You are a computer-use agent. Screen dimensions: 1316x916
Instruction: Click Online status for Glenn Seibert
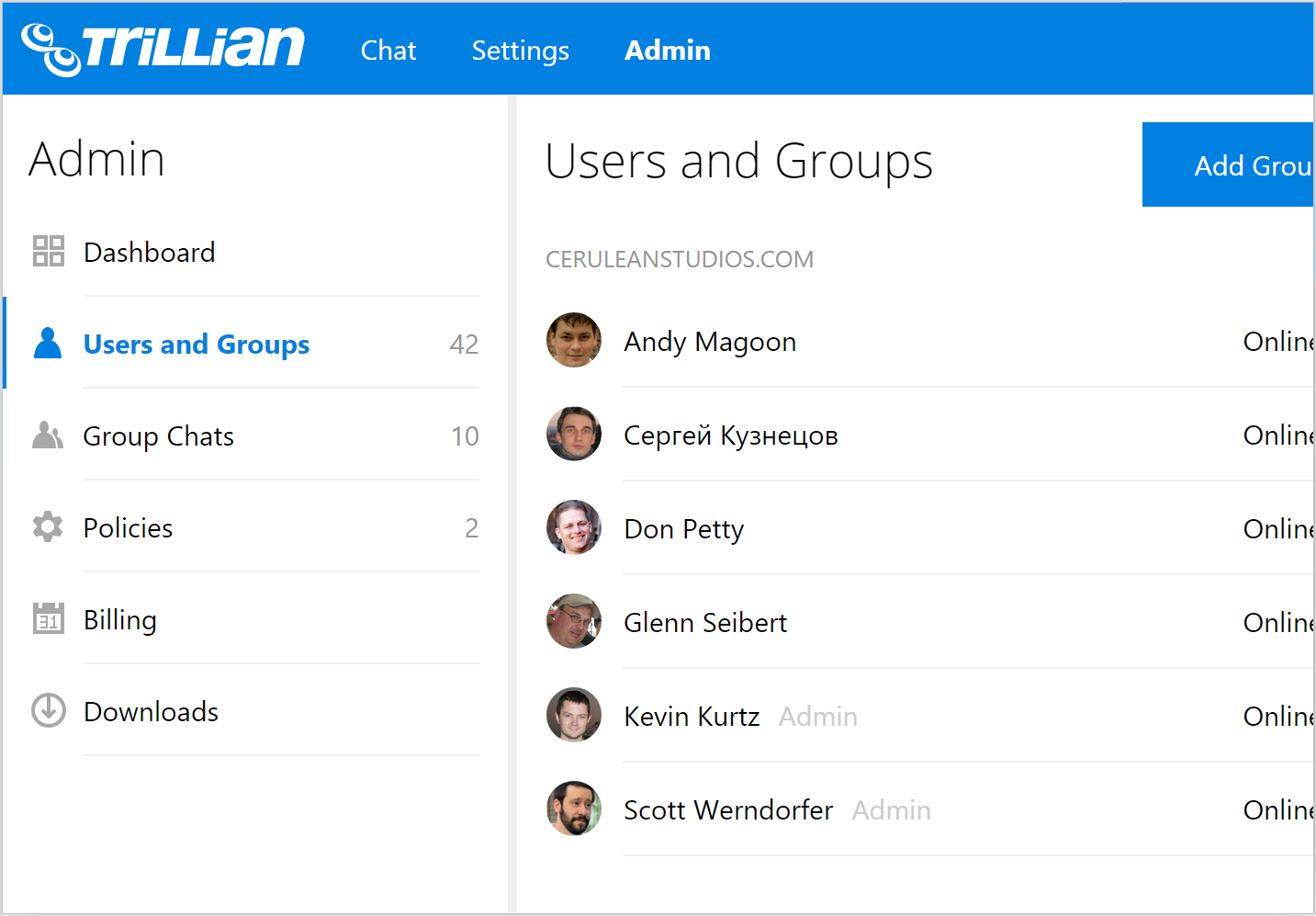pyautogui.click(x=1278, y=623)
